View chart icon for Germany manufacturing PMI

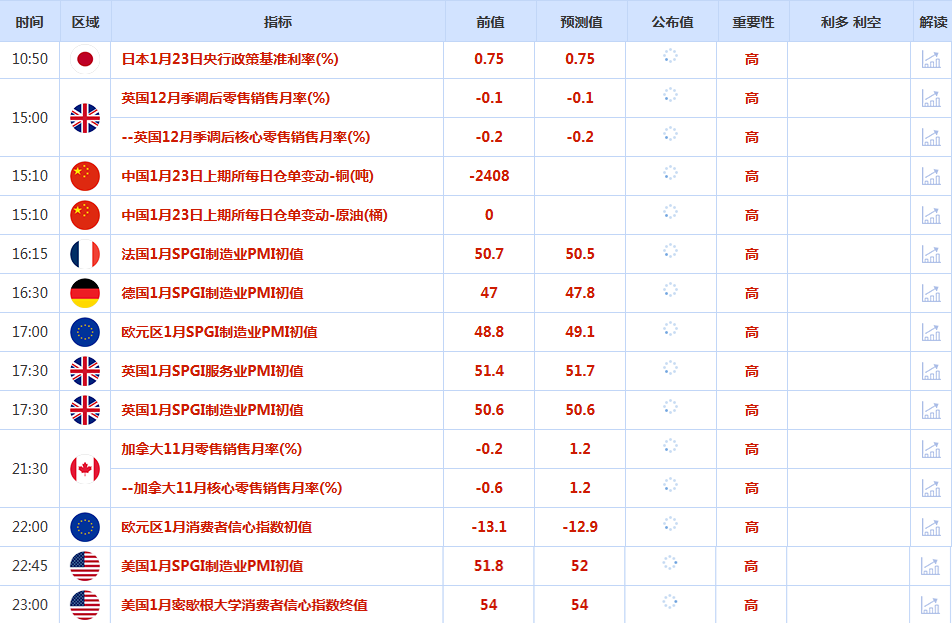(931, 293)
